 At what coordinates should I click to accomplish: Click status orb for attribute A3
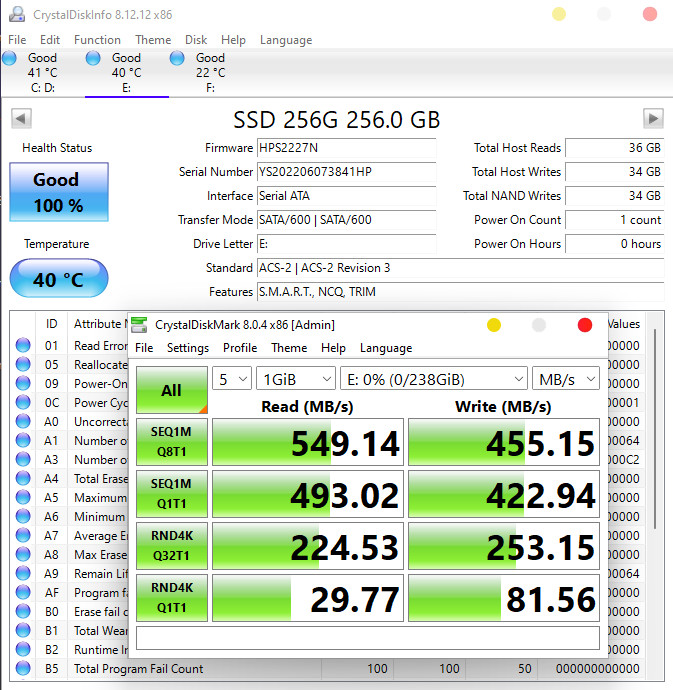coord(23,459)
